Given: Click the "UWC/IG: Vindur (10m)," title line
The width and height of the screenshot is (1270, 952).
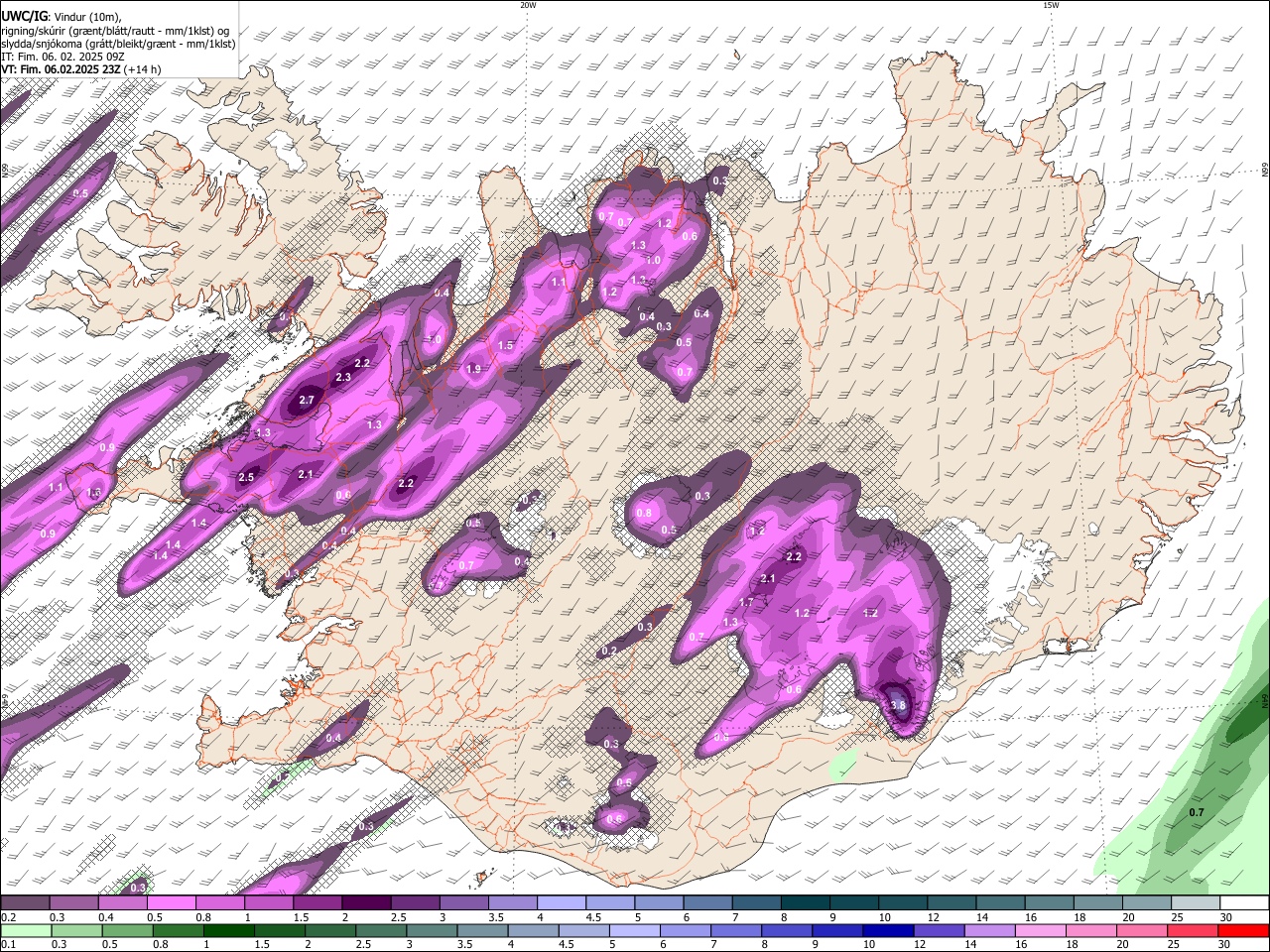Looking at the screenshot, I should [x=62, y=16].
